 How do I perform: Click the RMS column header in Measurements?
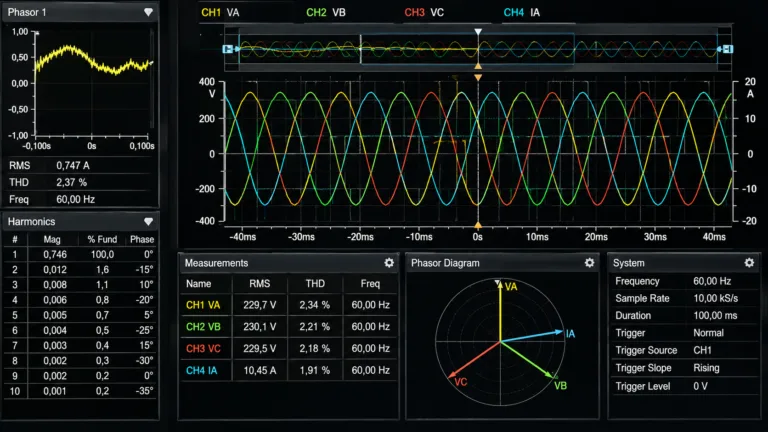(260, 284)
